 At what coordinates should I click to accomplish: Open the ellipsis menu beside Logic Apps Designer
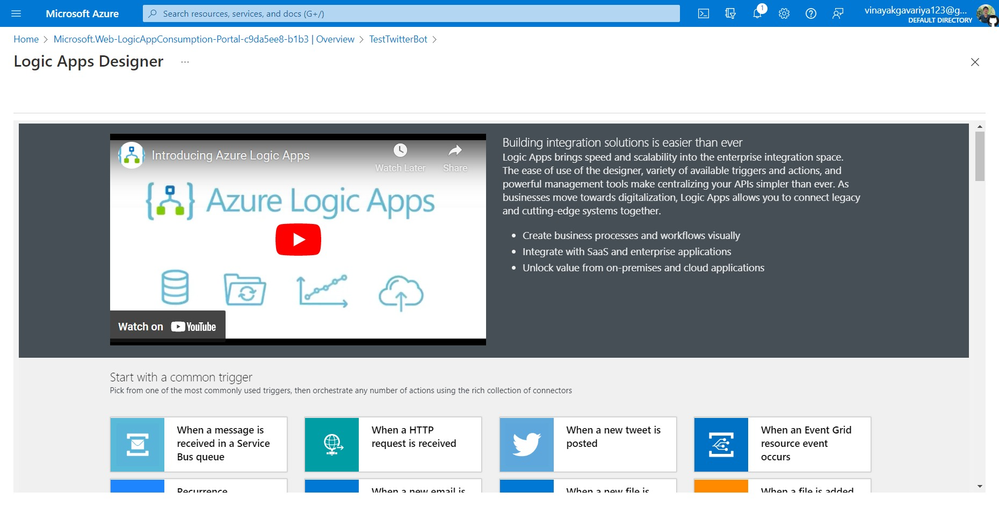coord(185,62)
